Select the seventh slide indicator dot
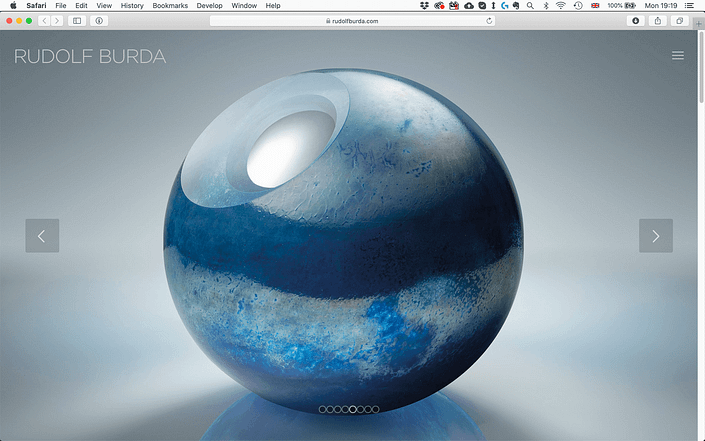 (x=368, y=409)
